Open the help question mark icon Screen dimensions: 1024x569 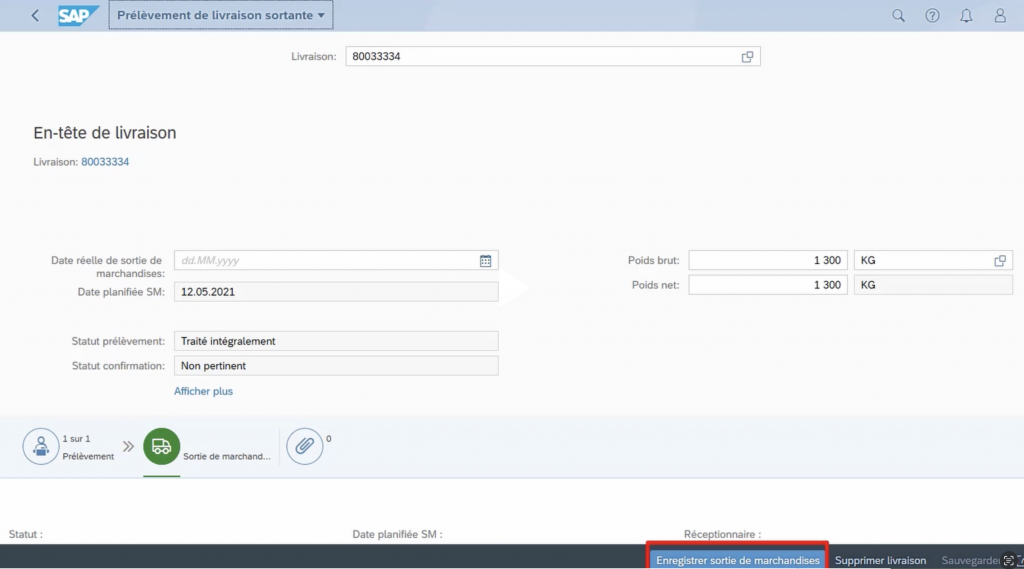(932, 16)
